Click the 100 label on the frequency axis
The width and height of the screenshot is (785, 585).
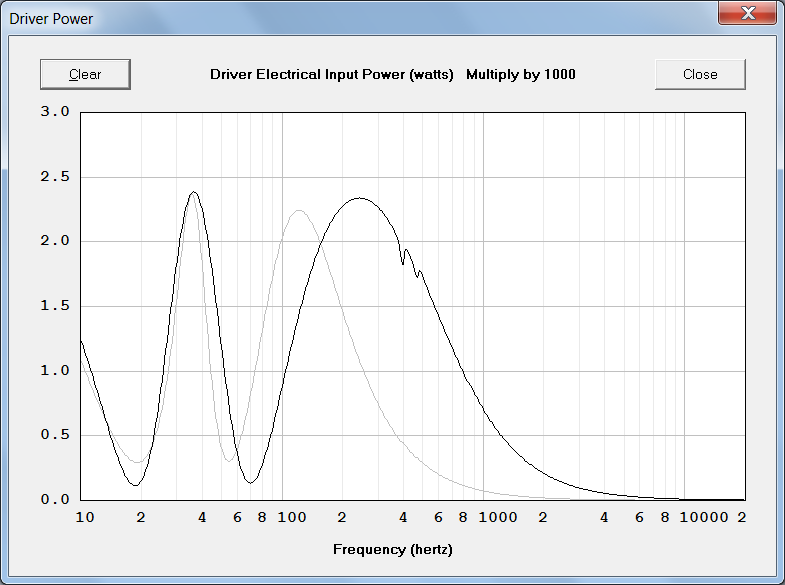click(292, 517)
